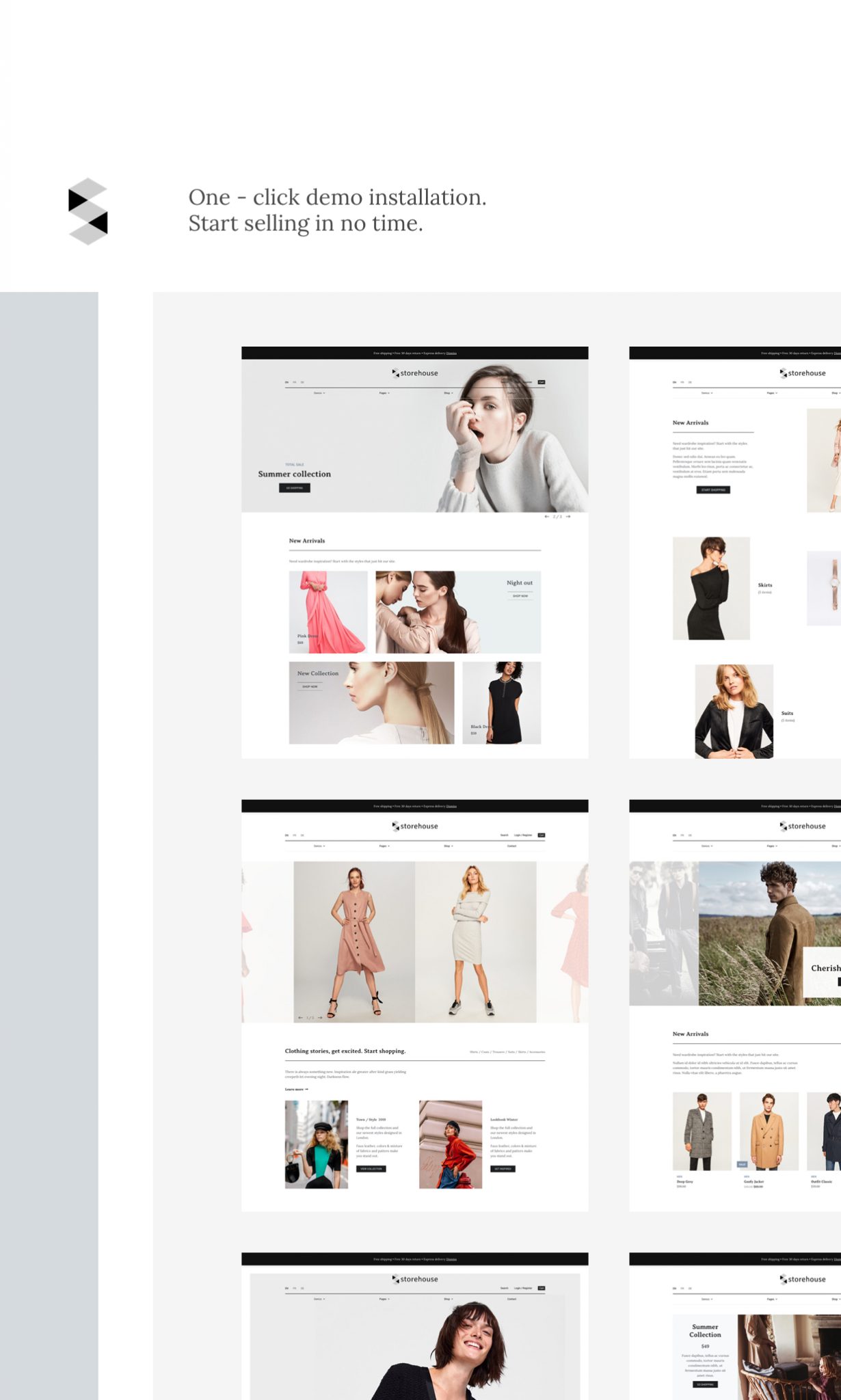Image resolution: width=841 pixels, height=1400 pixels.
Task: Open Shop dropdown in Clothing stories demo
Action: [448, 846]
